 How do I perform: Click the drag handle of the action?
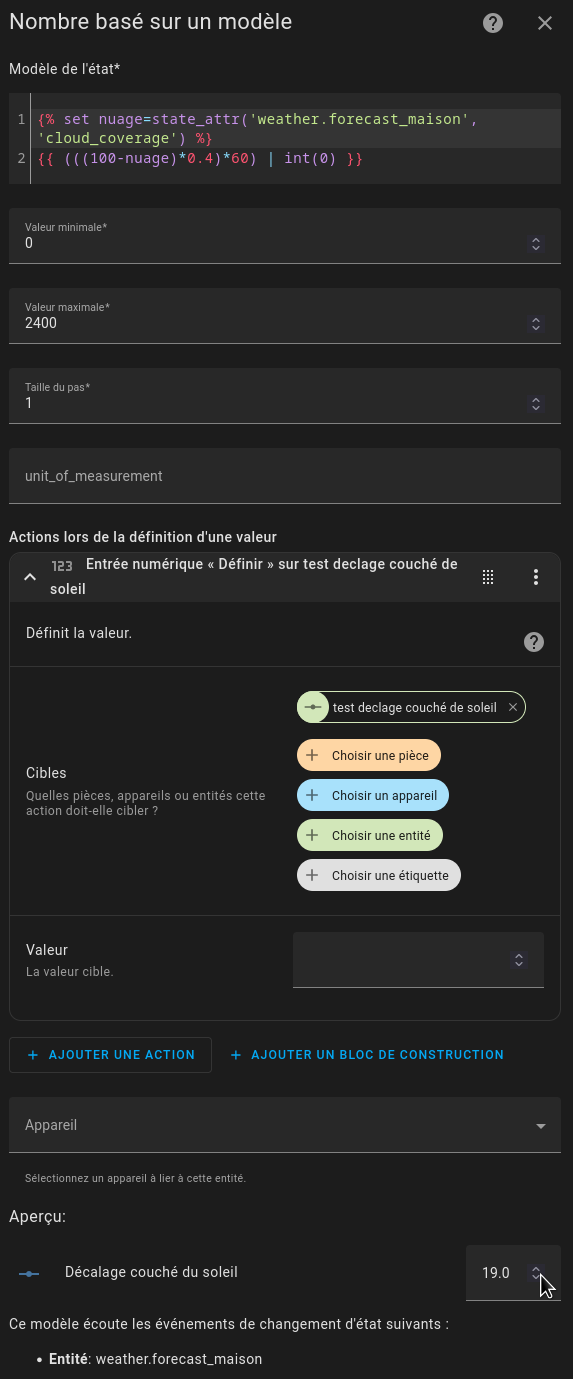coord(488,577)
